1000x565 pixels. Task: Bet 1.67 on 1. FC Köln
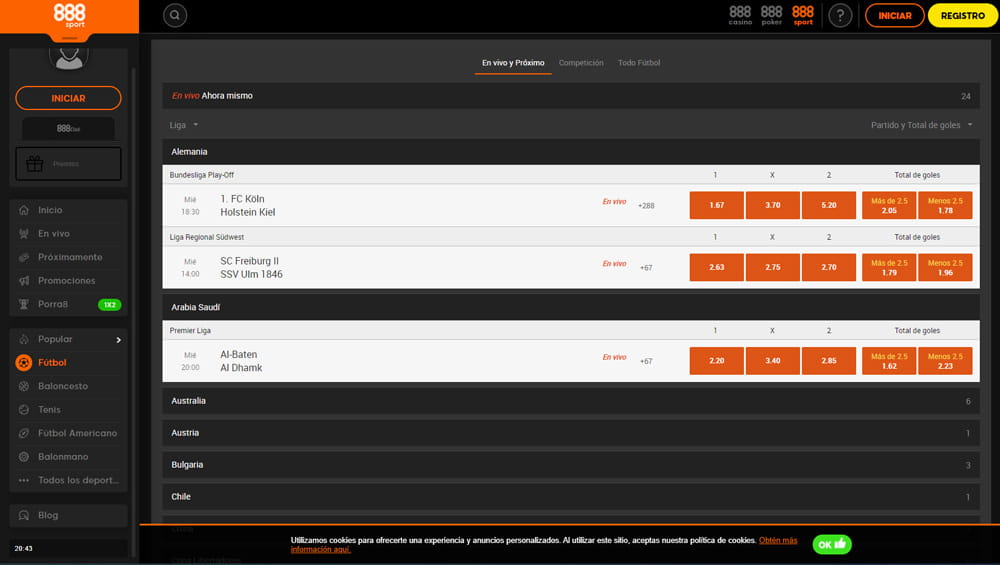716,205
